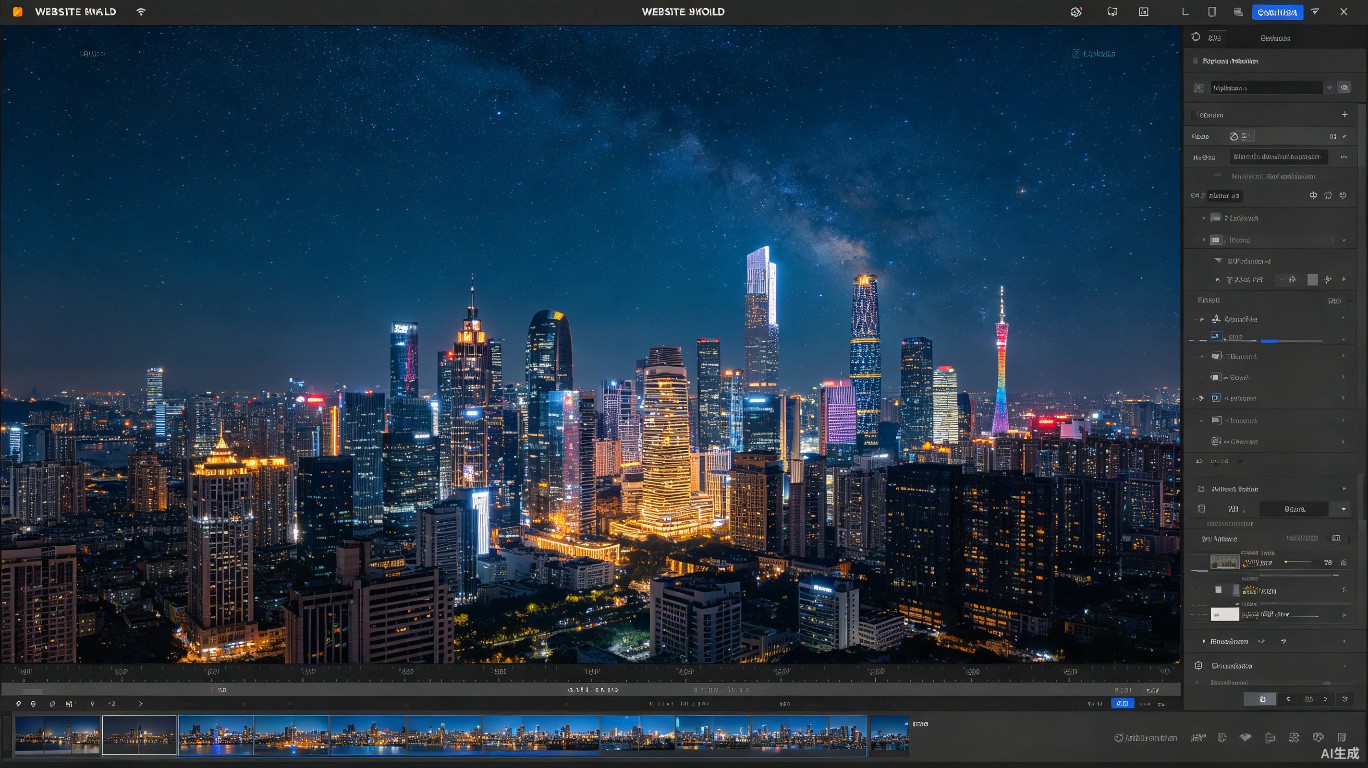Click the first icon in timeline toolbar
This screenshot has width=1368, height=768.
(x=18, y=703)
